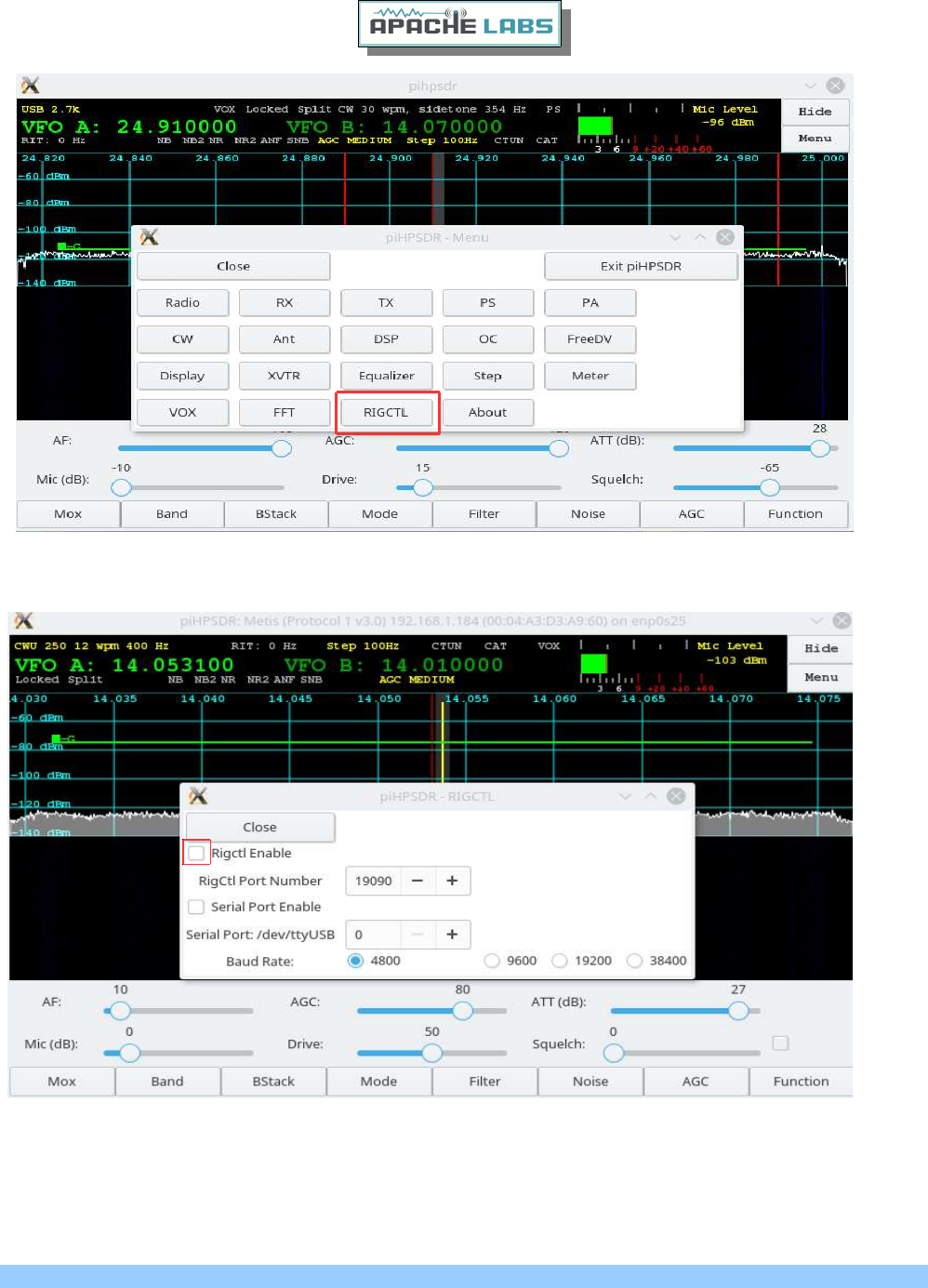Click Menu button in lower window
The width and height of the screenshot is (928, 1288).
[x=821, y=677]
